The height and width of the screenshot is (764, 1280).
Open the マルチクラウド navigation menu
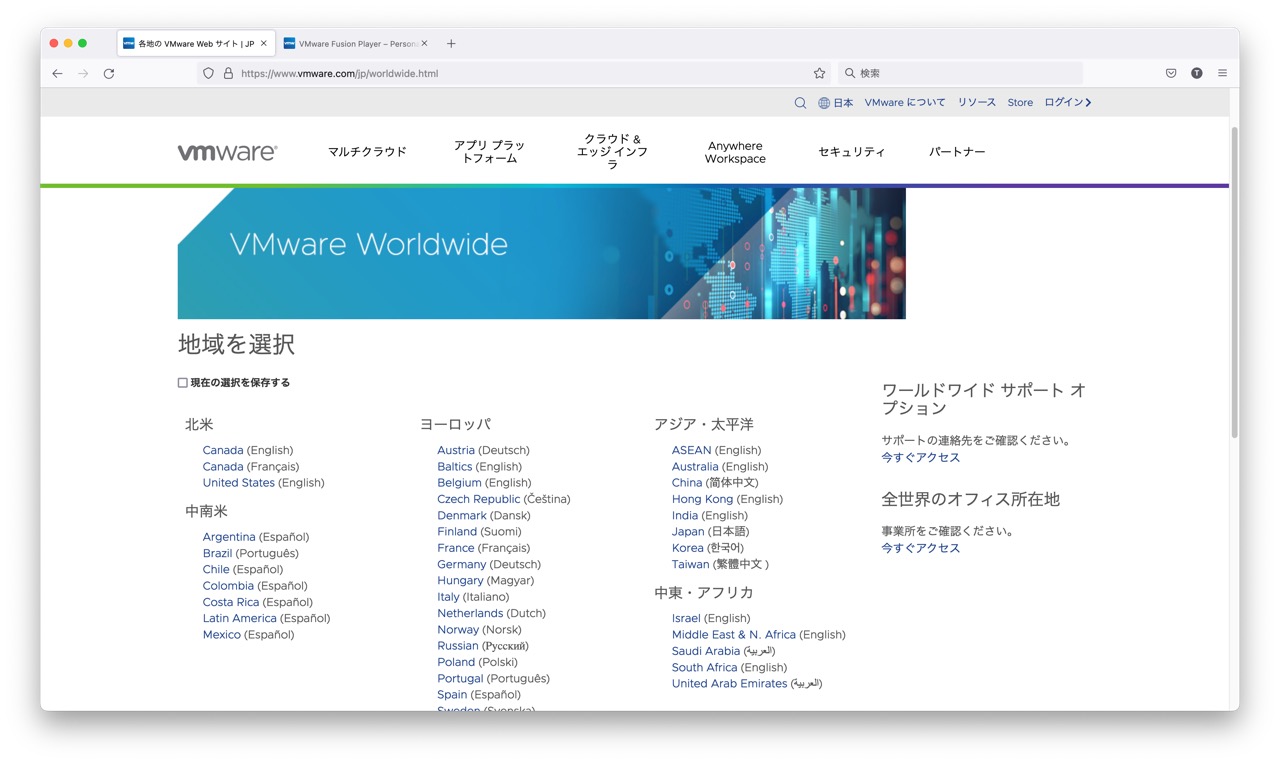tap(367, 152)
